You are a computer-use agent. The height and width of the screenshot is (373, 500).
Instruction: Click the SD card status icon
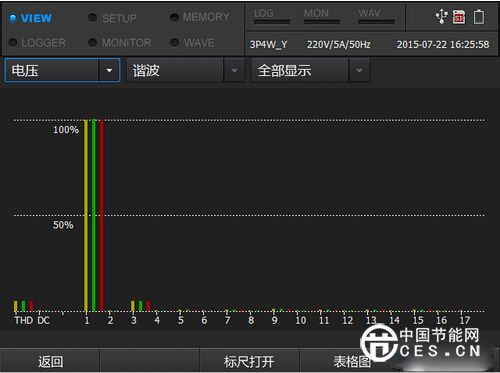459,17
